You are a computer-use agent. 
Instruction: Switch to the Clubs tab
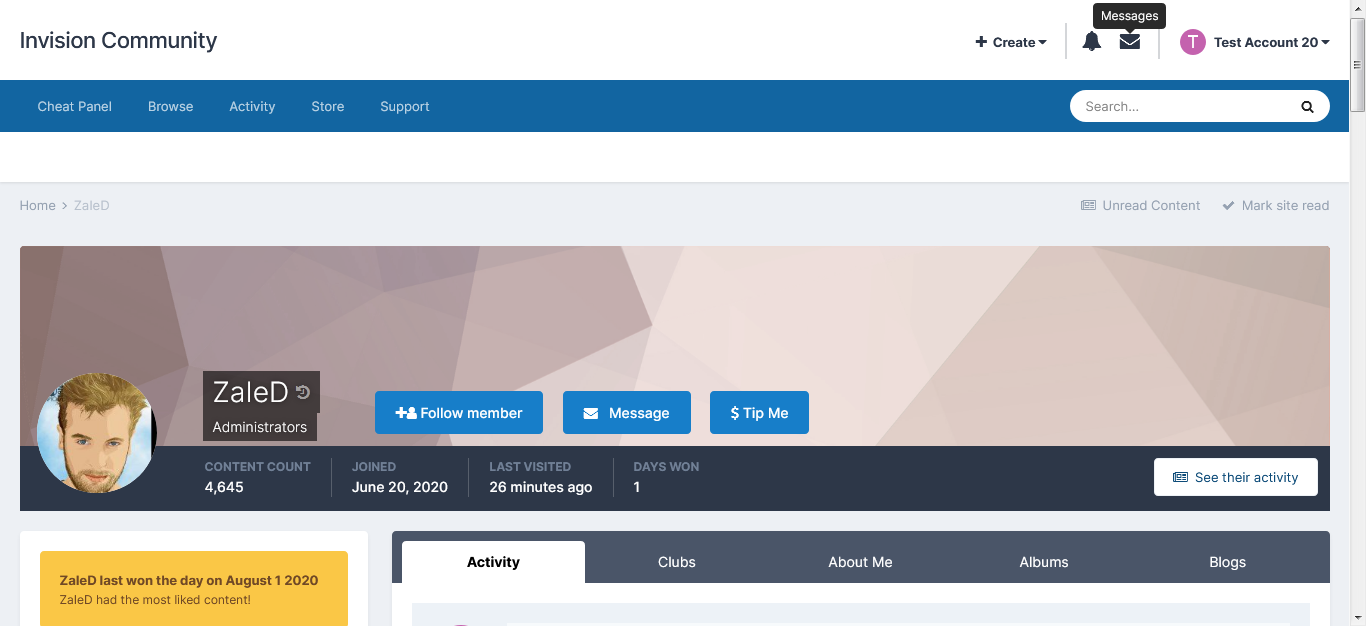(677, 562)
